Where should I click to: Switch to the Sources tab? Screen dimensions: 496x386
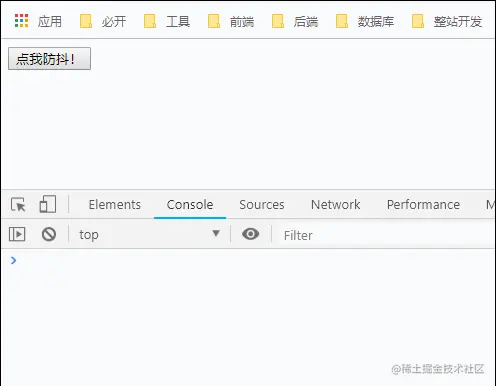[262, 204]
